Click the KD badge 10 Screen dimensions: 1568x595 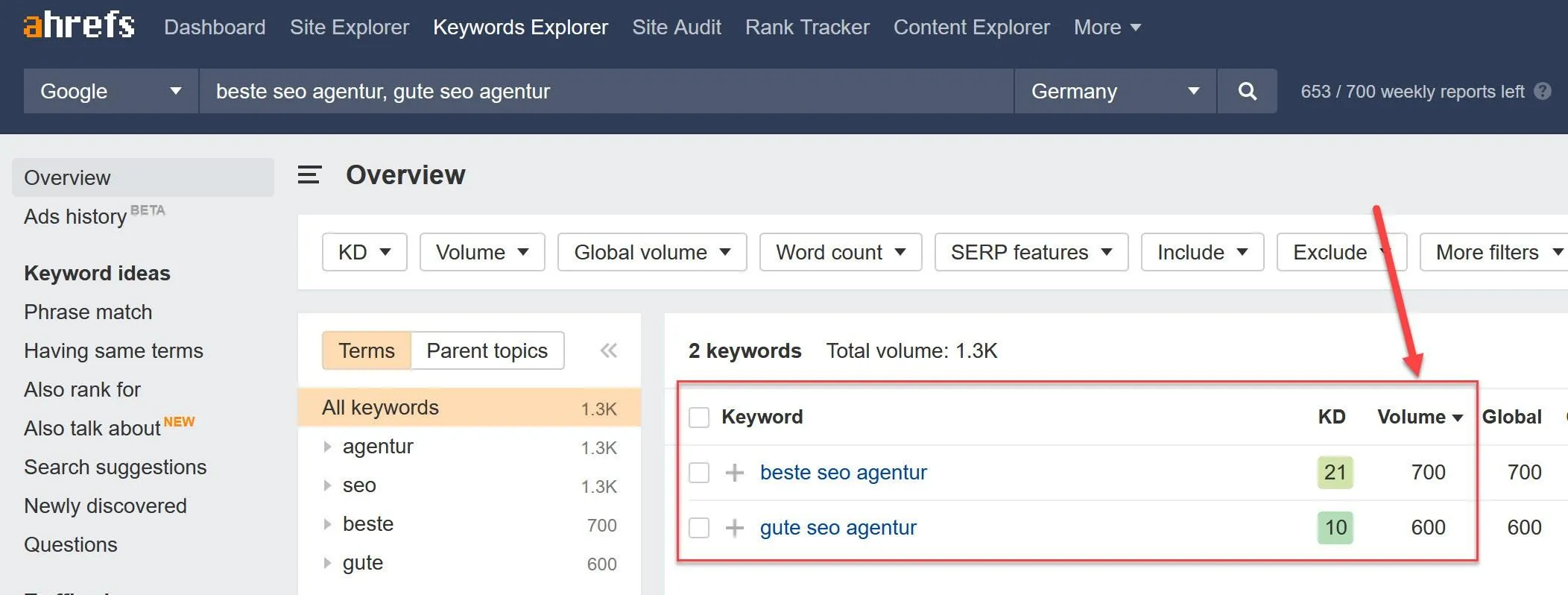tap(1335, 528)
